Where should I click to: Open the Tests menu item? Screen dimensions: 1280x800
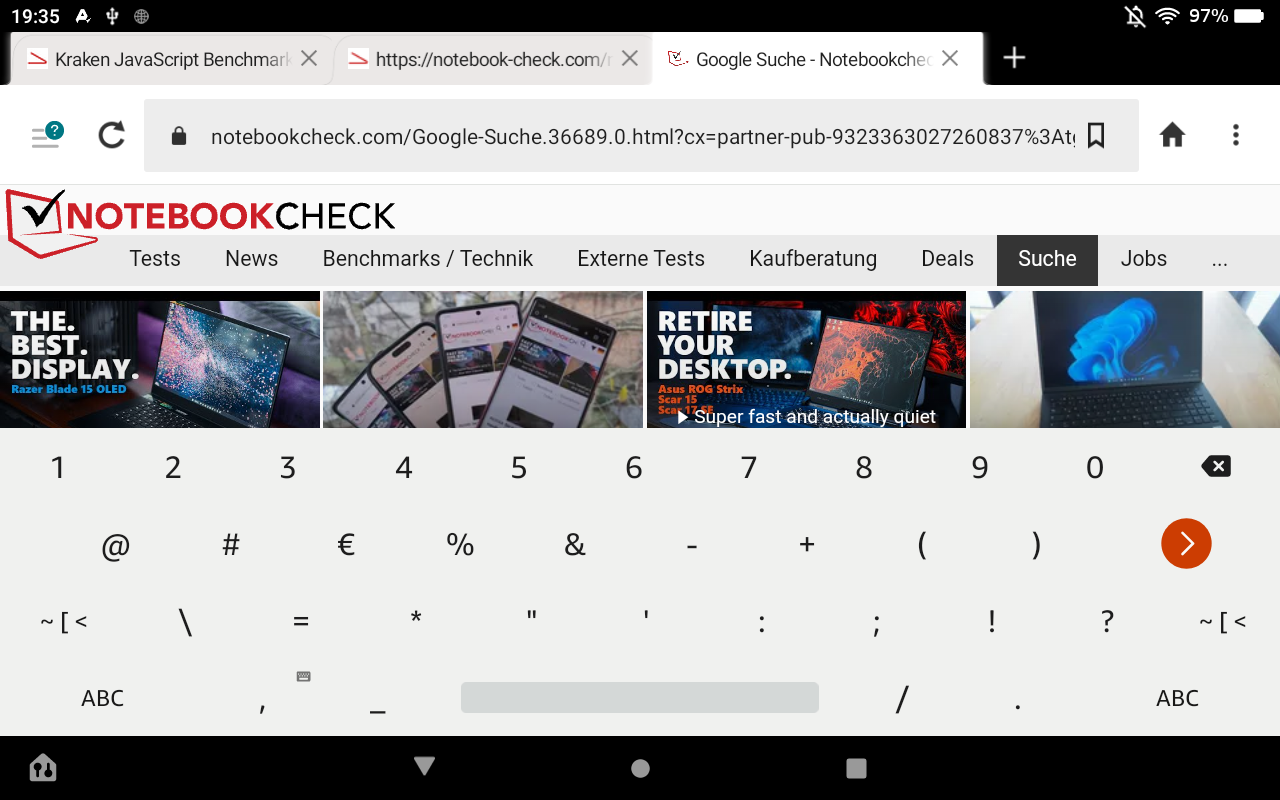coord(155,259)
